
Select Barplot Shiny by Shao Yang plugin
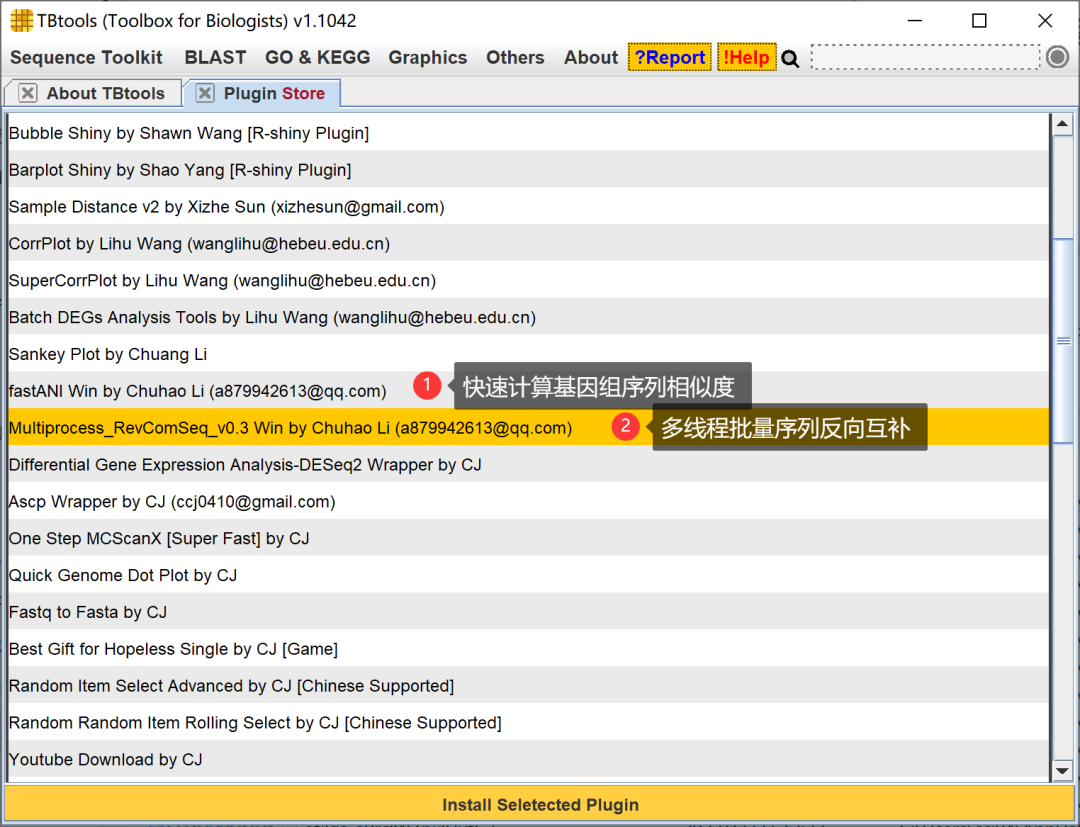click(528, 169)
